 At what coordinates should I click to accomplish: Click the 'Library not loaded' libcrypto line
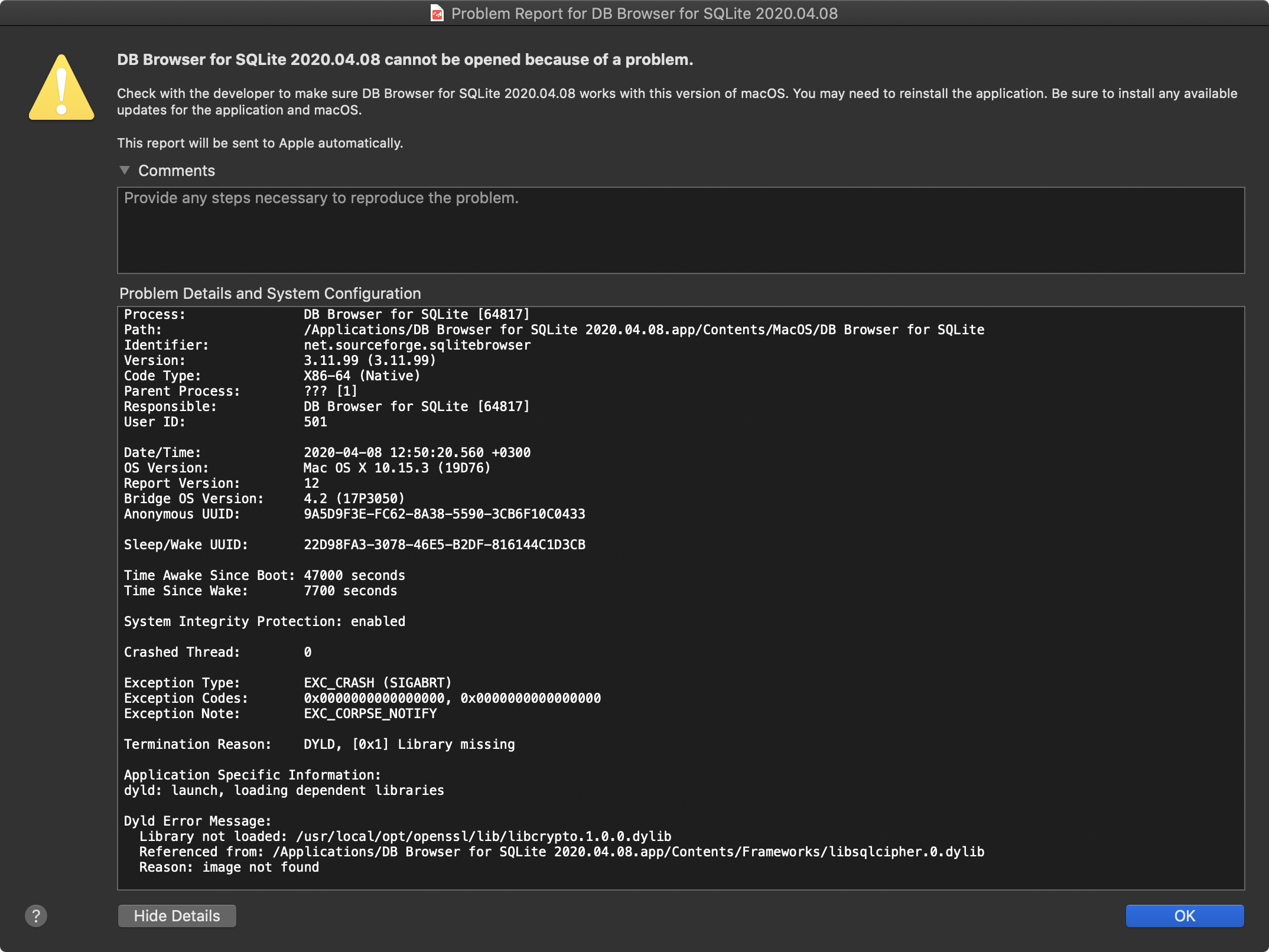pyautogui.click(x=405, y=836)
